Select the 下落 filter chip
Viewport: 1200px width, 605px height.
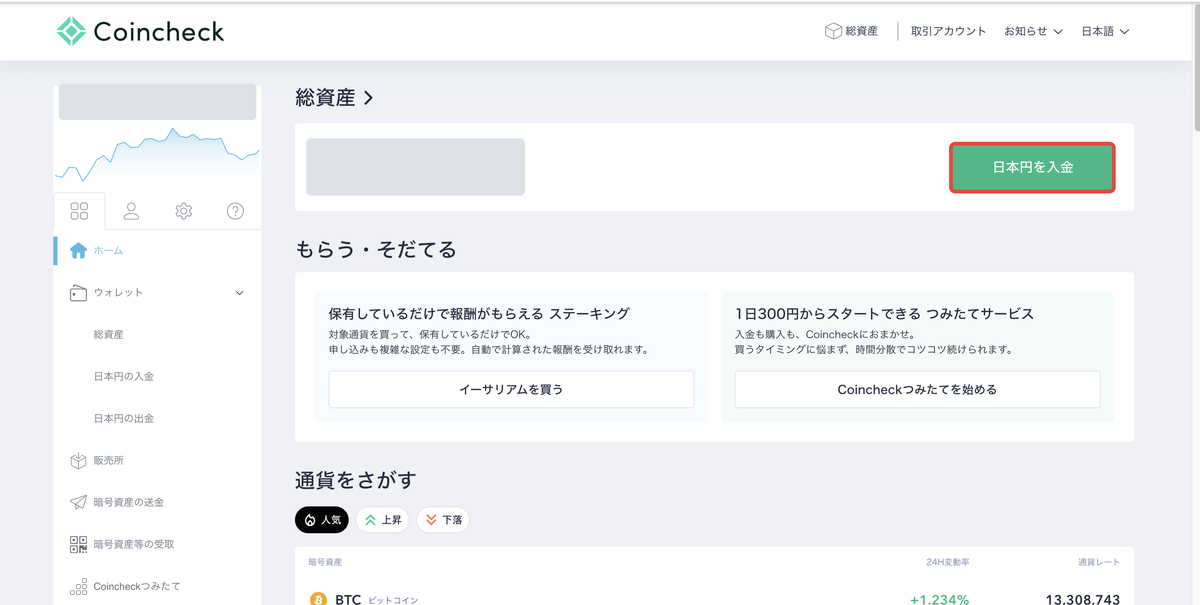(x=443, y=520)
